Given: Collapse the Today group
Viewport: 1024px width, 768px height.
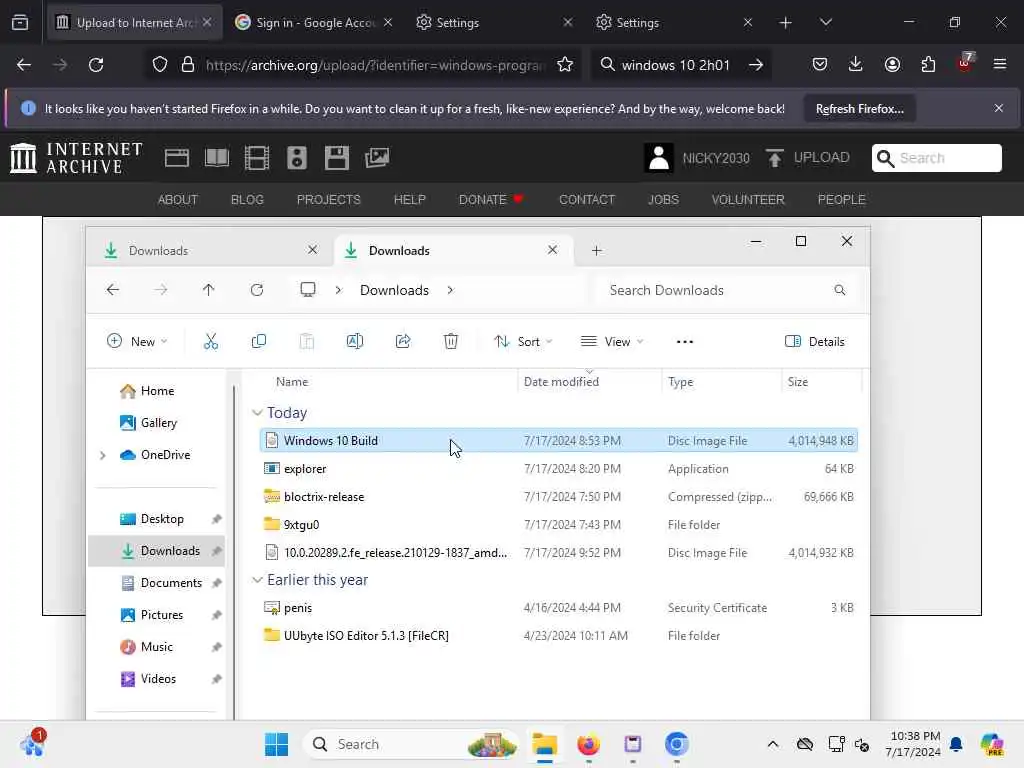Looking at the screenshot, I should [x=257, y=413].
